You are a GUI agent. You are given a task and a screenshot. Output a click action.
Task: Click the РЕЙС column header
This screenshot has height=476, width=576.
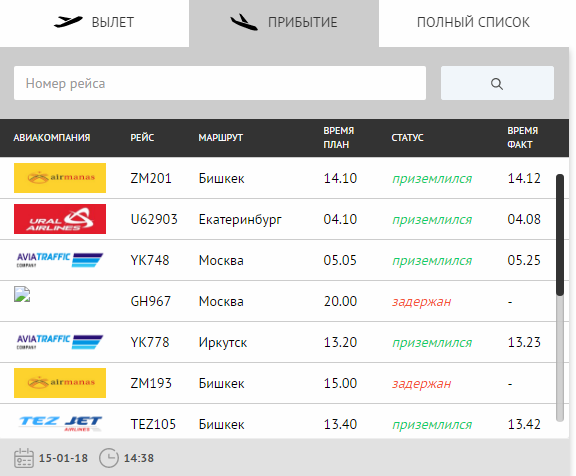tap(142, 138)
